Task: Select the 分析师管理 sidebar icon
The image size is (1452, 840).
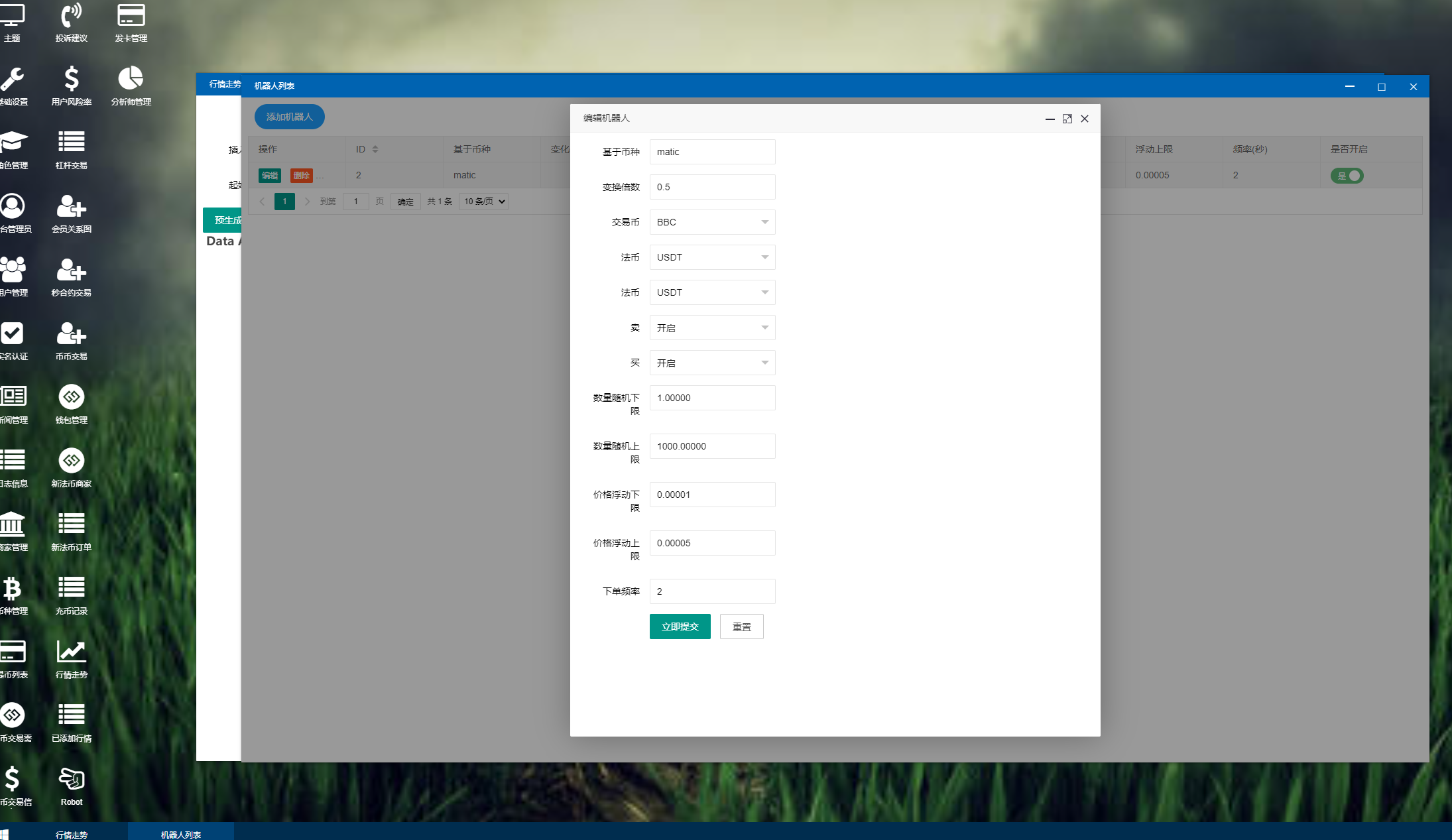Action: click(130, 85)
